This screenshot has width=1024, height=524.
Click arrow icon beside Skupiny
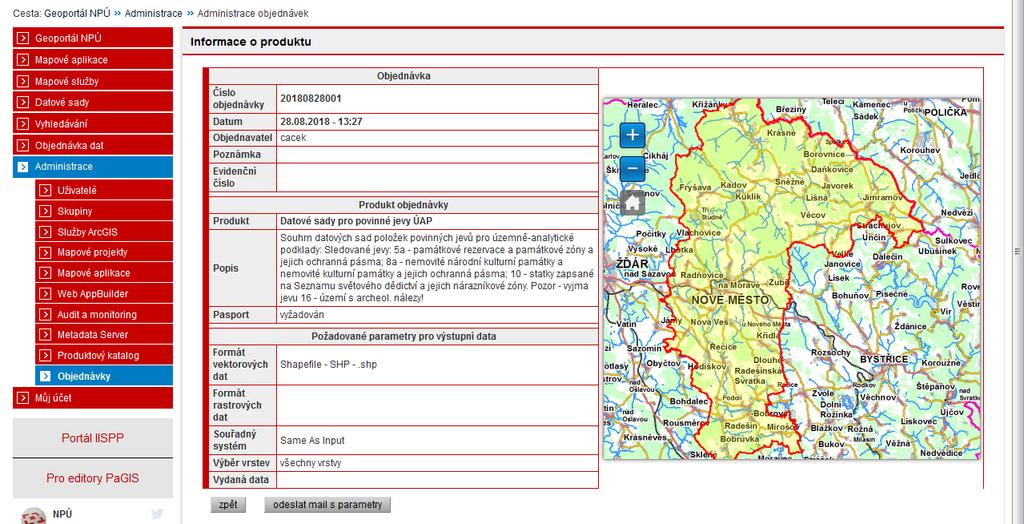pos(45,211)
